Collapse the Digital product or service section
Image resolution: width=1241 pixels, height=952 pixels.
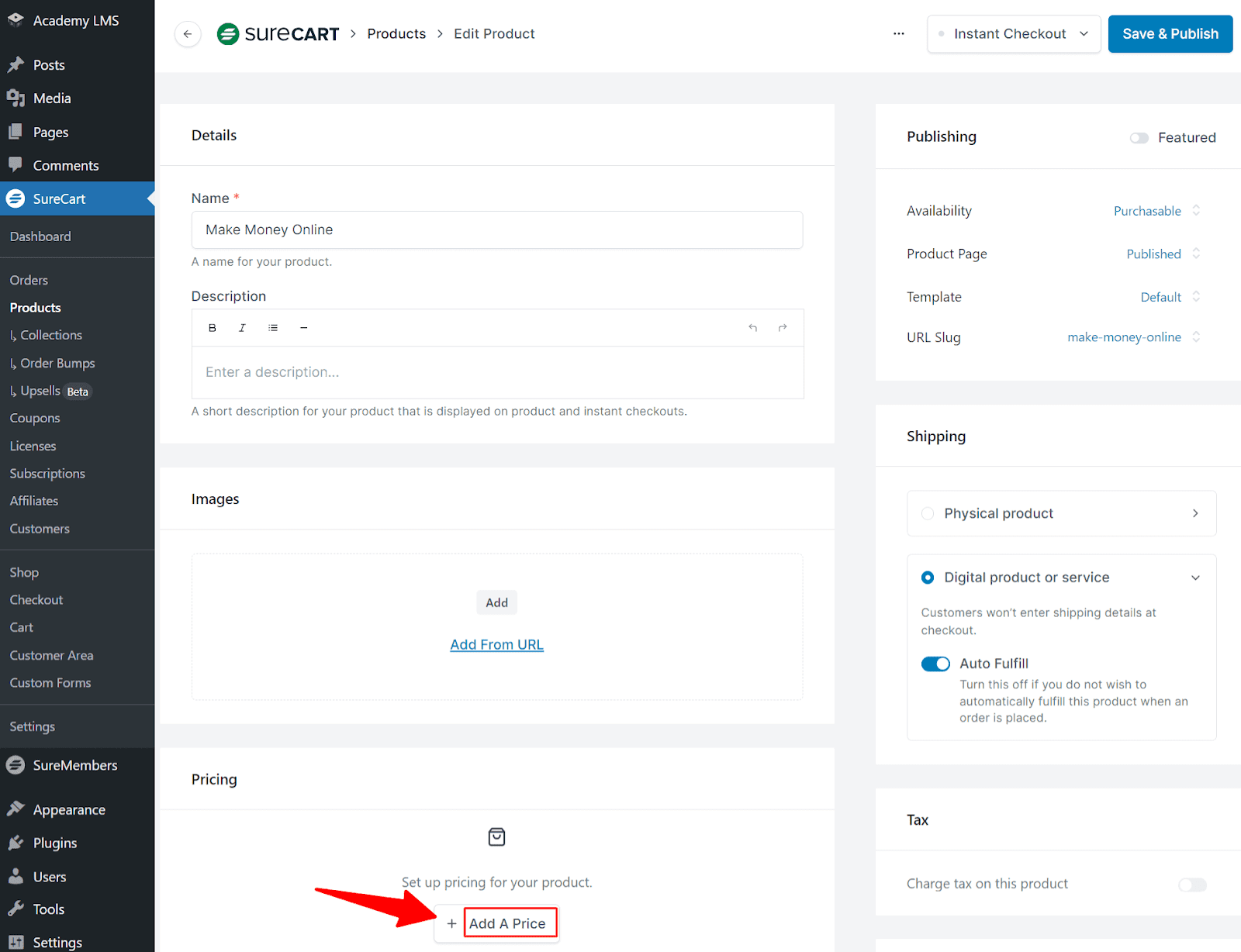pos(1195,578)
